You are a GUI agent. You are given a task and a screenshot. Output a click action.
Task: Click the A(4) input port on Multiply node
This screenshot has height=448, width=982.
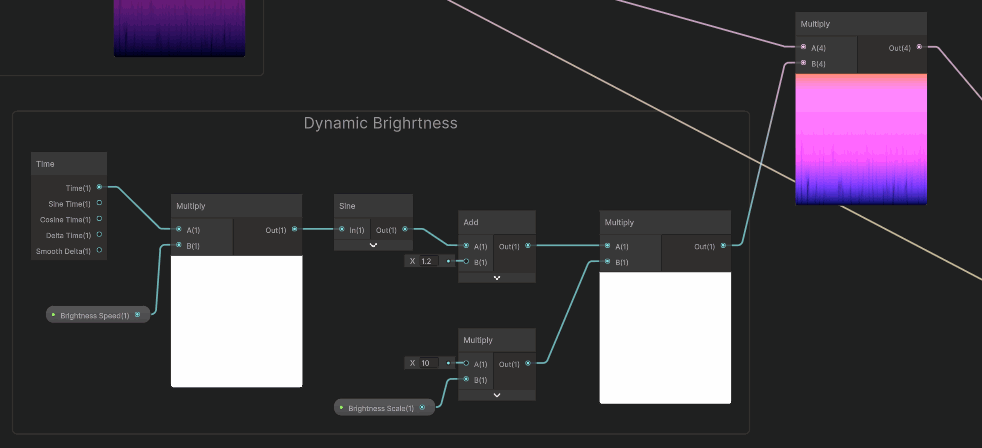(x=804, y=46)
